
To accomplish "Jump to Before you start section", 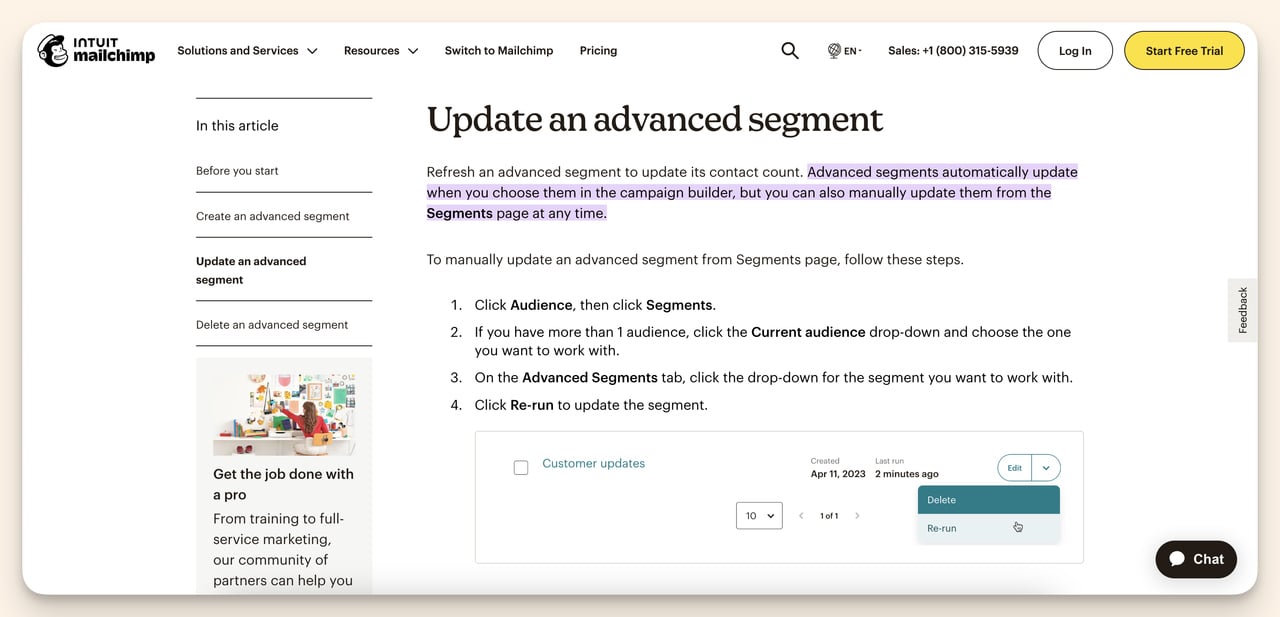I will [237, 171].
